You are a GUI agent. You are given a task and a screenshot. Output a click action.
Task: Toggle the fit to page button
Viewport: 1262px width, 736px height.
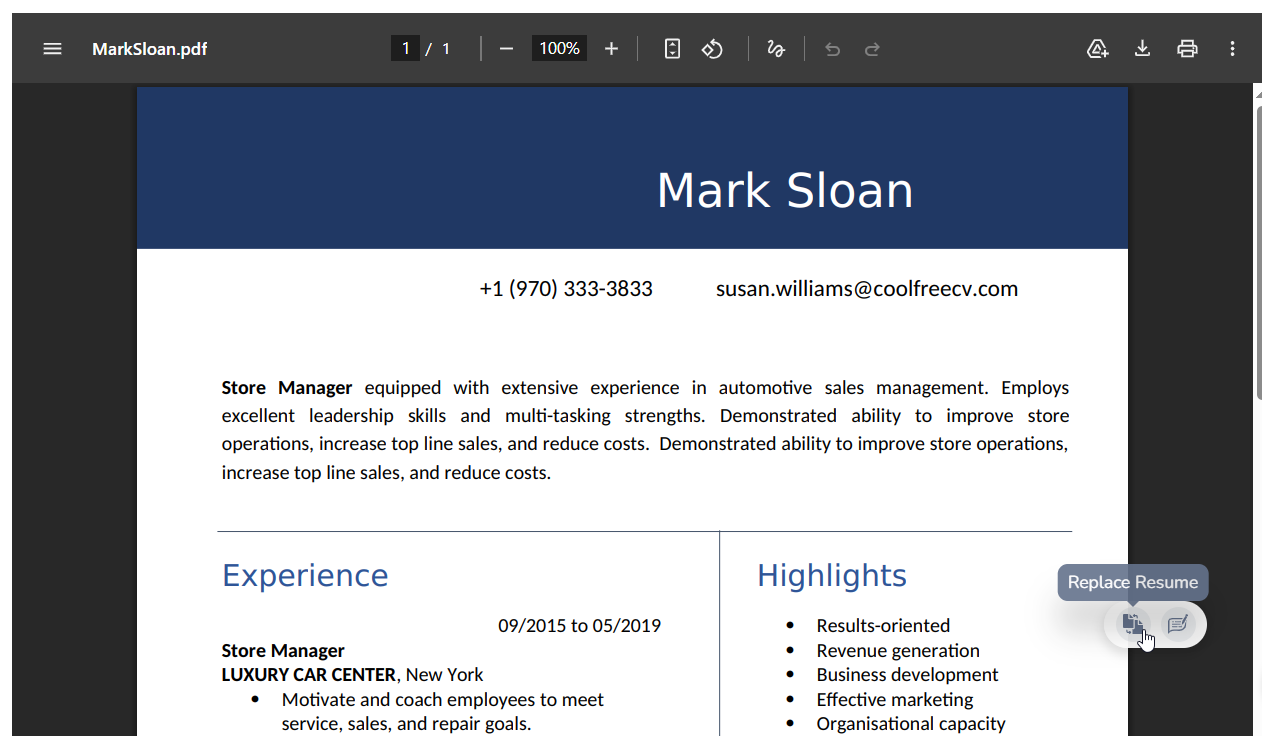tap(672, 49)
